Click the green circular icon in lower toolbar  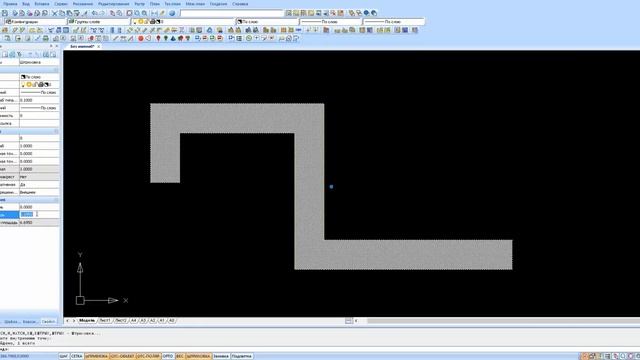coord(249,38)
